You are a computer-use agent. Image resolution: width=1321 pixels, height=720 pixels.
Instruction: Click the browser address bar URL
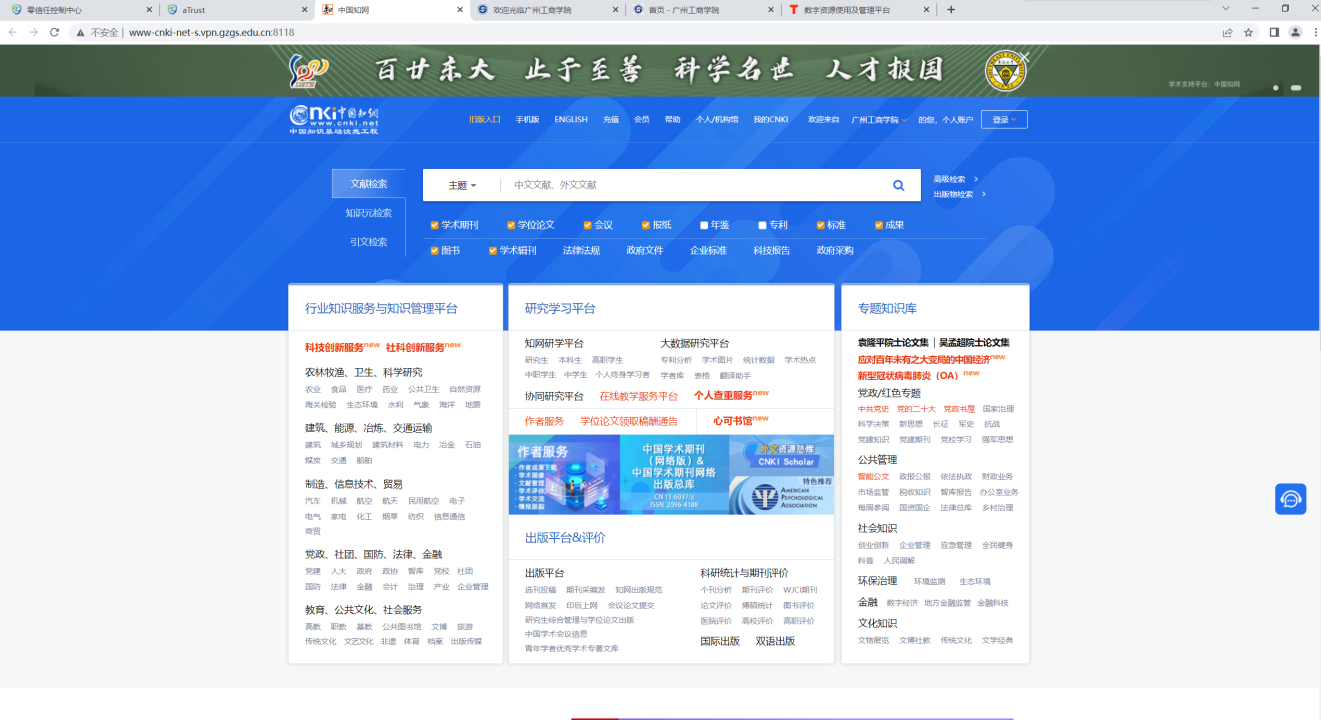point(211,32)
